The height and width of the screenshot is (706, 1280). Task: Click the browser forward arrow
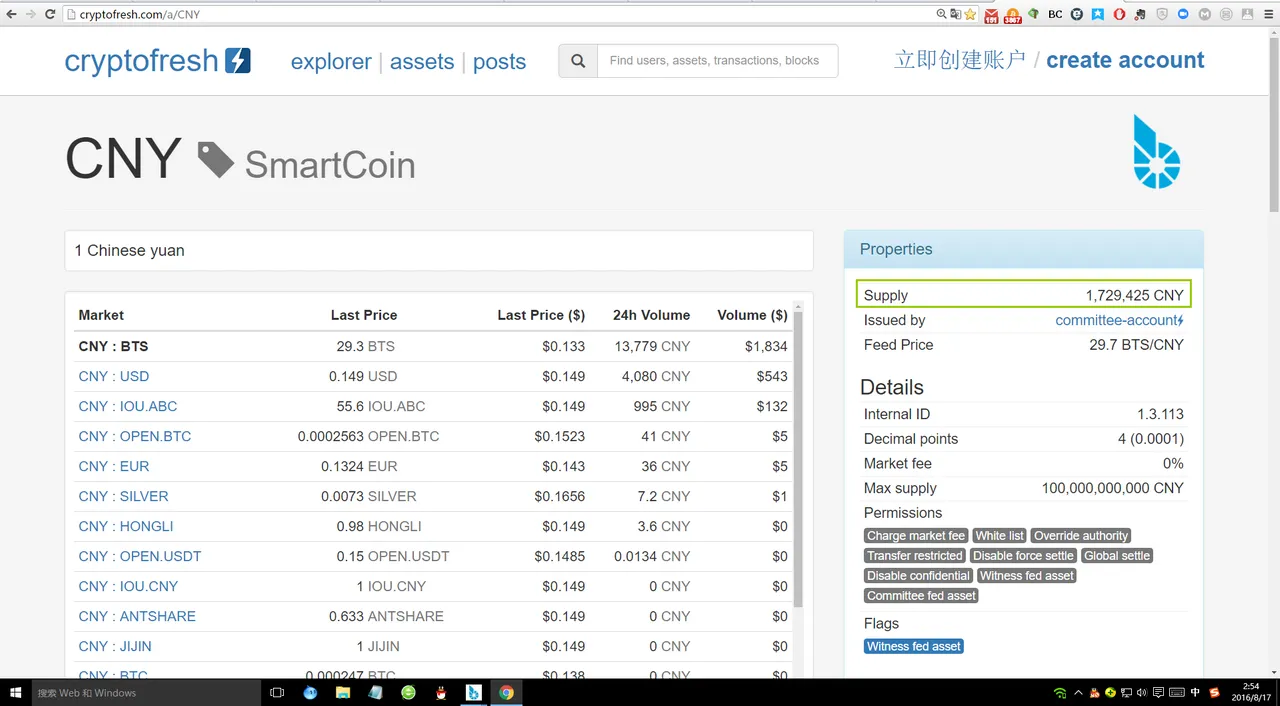(30, 14)
